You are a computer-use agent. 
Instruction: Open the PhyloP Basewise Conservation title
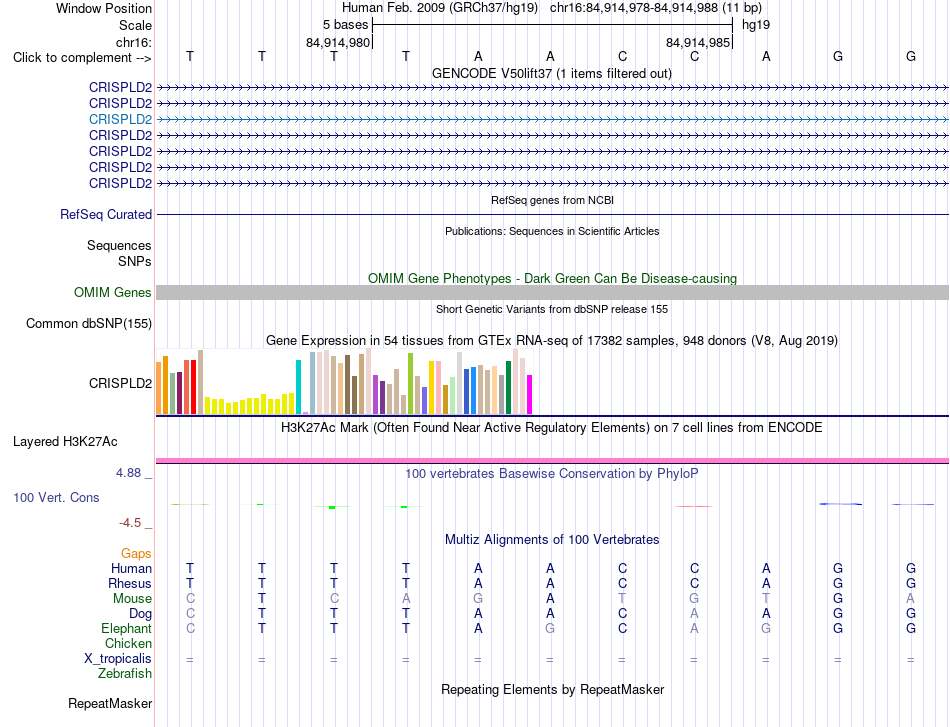coord(551,474)
